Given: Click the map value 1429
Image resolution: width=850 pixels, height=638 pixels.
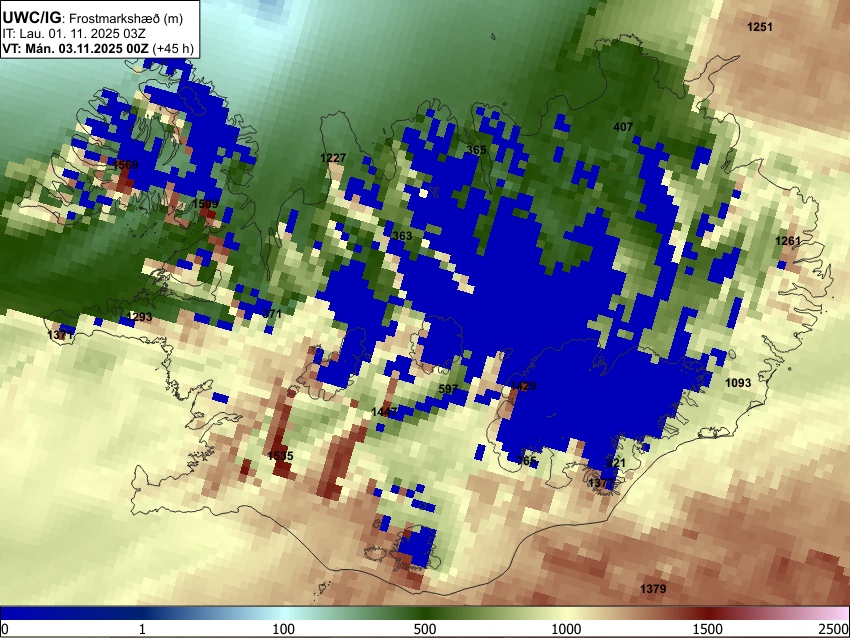Looking at the screenshot, I should [523, 386].
